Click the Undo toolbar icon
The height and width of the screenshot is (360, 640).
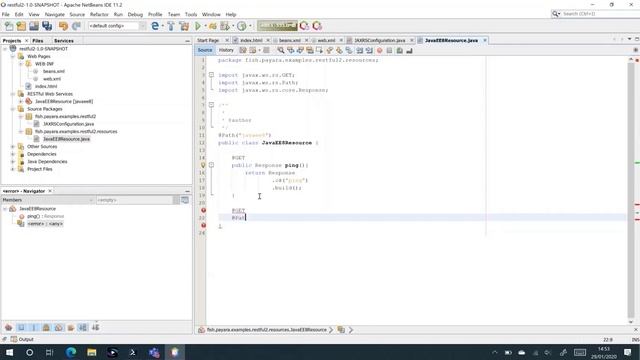[63, 26]
